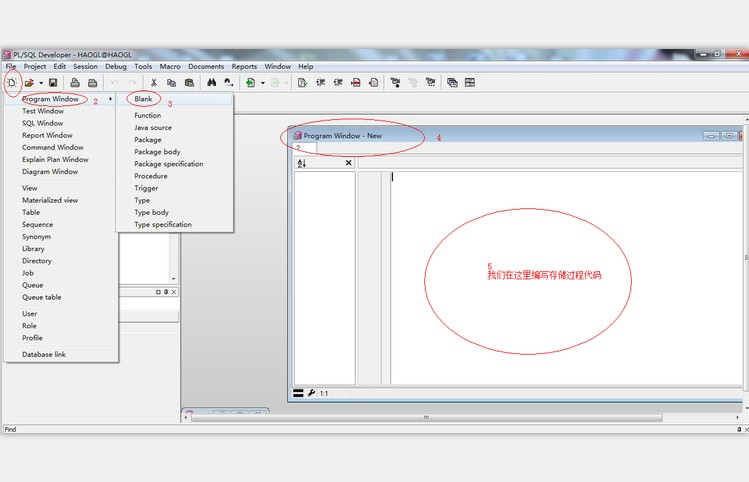The width and height of the screenshot is (749, 482).
Task: Open the Session menu
Action: (85, 66)
